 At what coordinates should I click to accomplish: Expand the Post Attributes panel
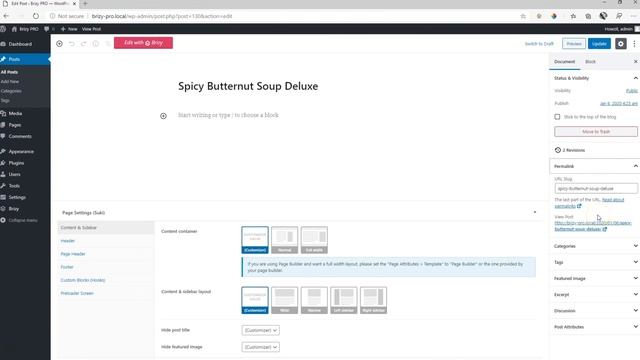595,327
